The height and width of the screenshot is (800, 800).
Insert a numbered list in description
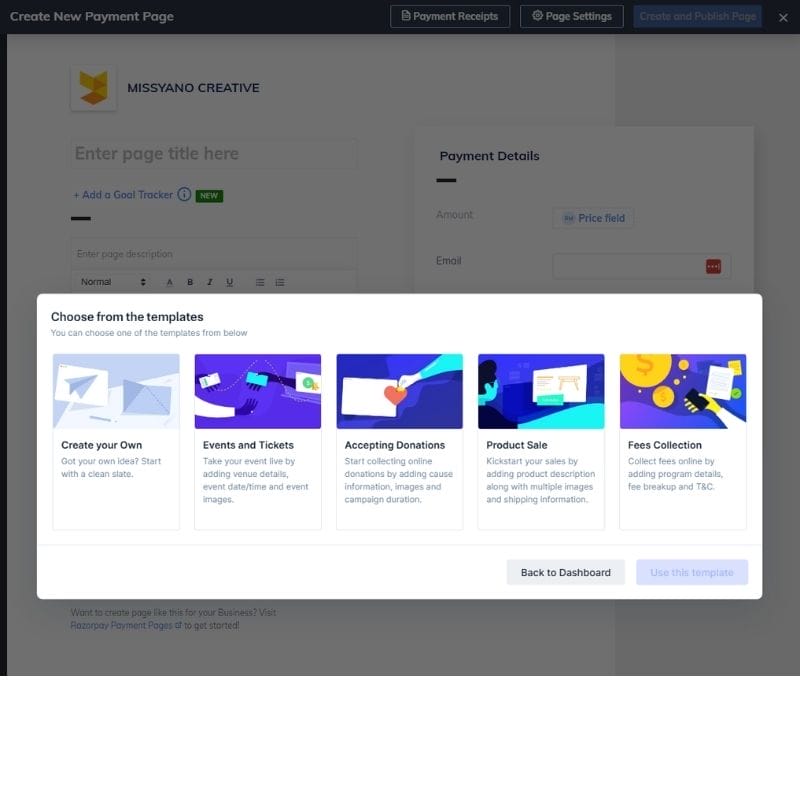click(280, 282)
